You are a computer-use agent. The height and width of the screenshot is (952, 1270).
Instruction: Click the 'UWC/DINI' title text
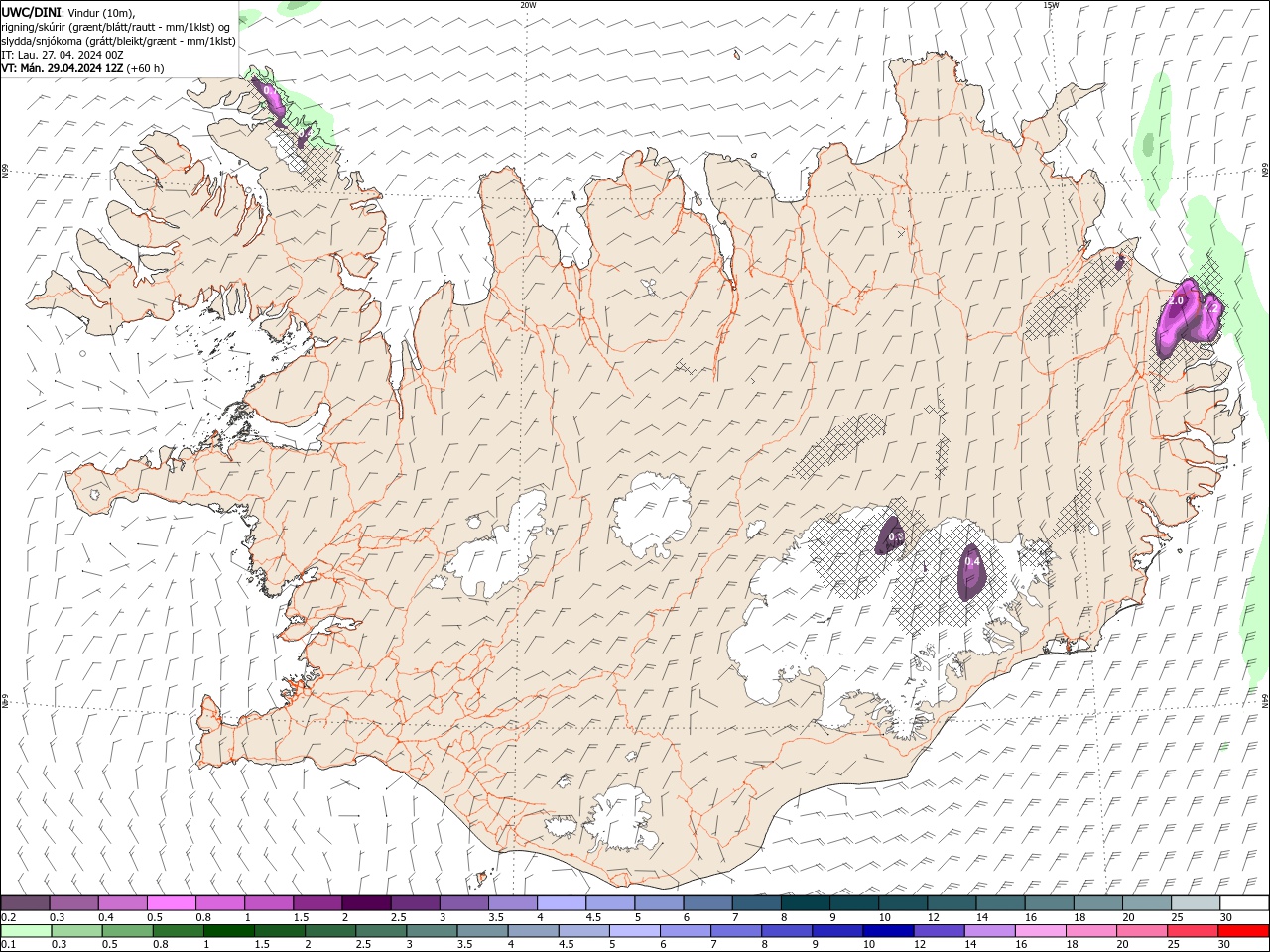pos(32,11)
